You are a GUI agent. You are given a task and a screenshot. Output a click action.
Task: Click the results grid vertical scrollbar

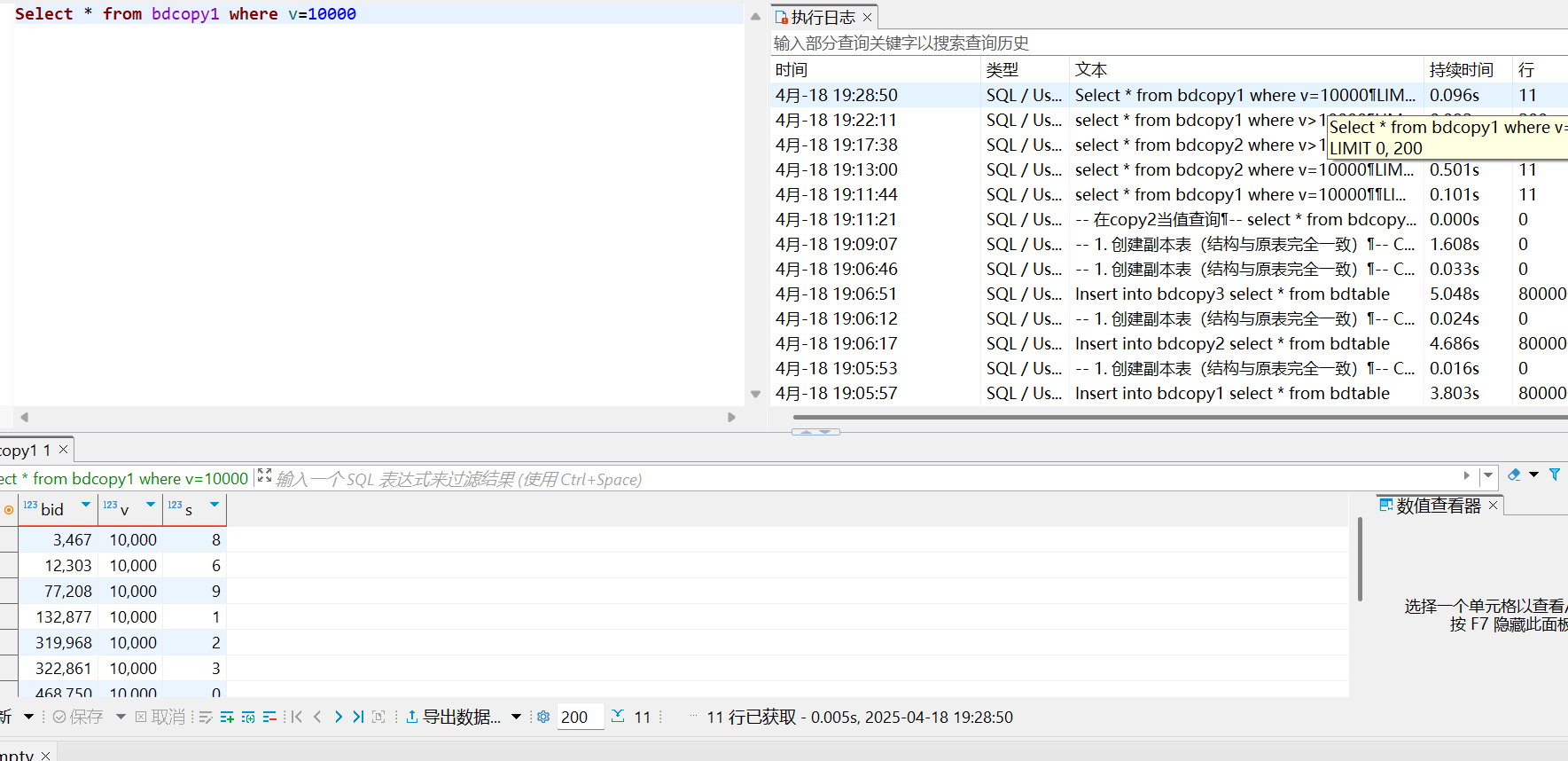1360,559
